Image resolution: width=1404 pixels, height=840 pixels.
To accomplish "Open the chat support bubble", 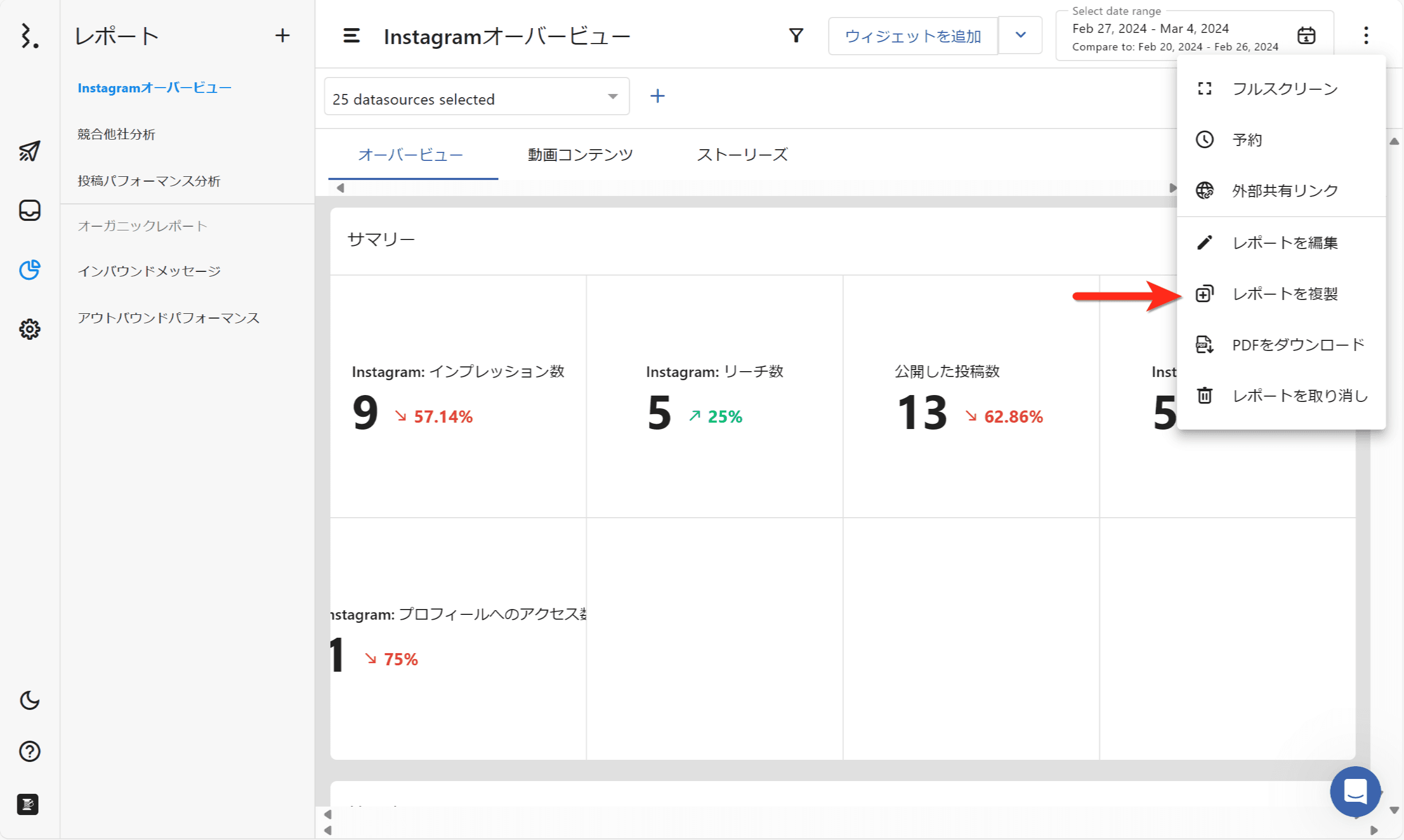I will pos(1355,791).
